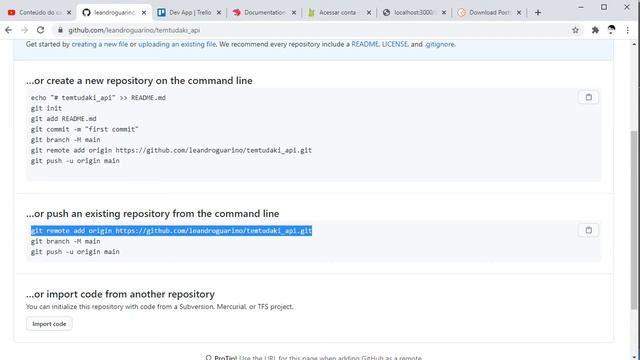Go back to the previous page
The image size is (640, 360).
pyautogui.click(x=9, y=30)
